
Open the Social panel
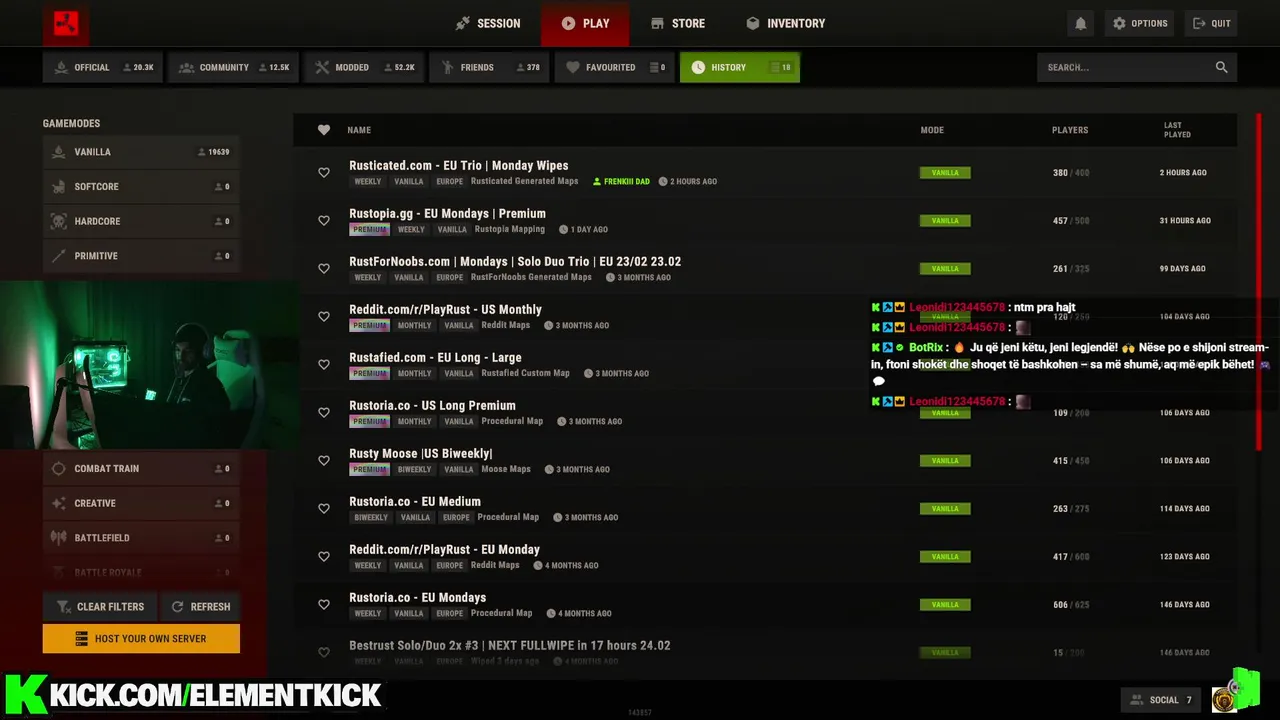1160,700
